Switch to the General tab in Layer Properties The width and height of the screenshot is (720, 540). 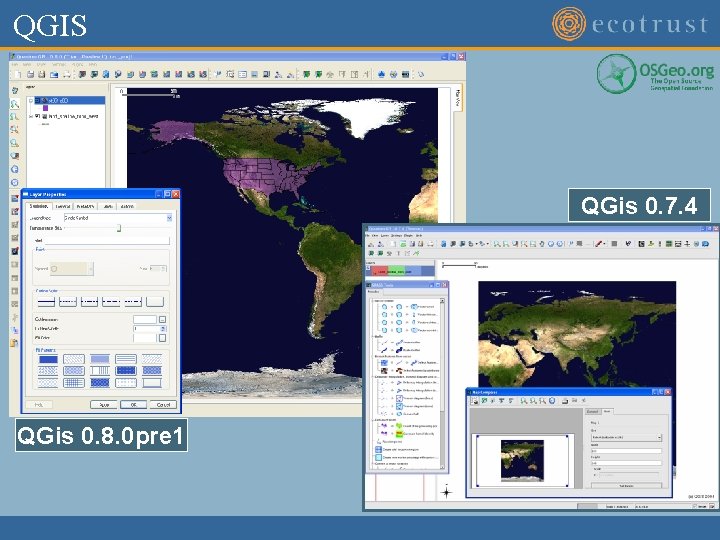coord(63,207)
